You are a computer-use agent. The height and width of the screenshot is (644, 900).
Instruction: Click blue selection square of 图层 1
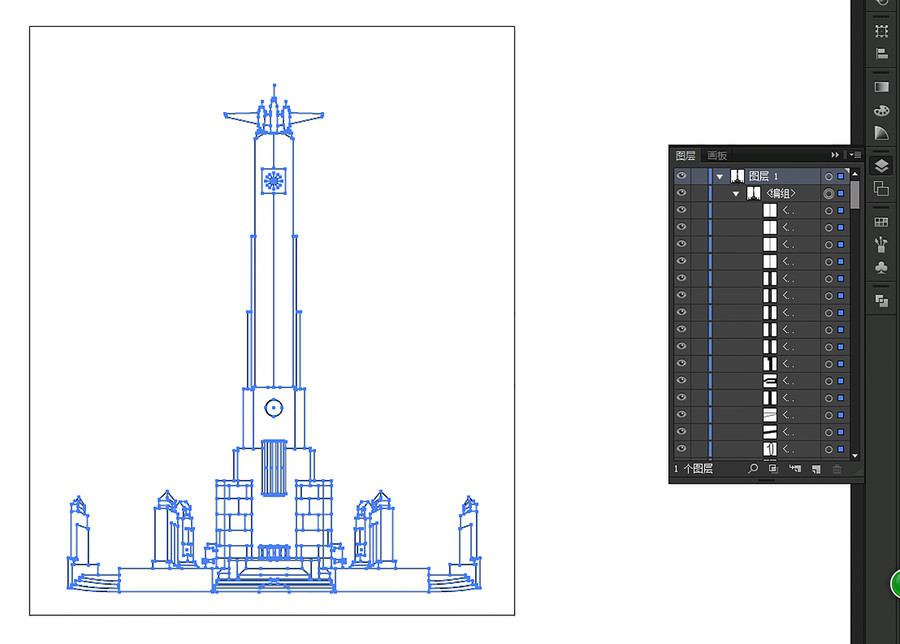click(841, 176)
